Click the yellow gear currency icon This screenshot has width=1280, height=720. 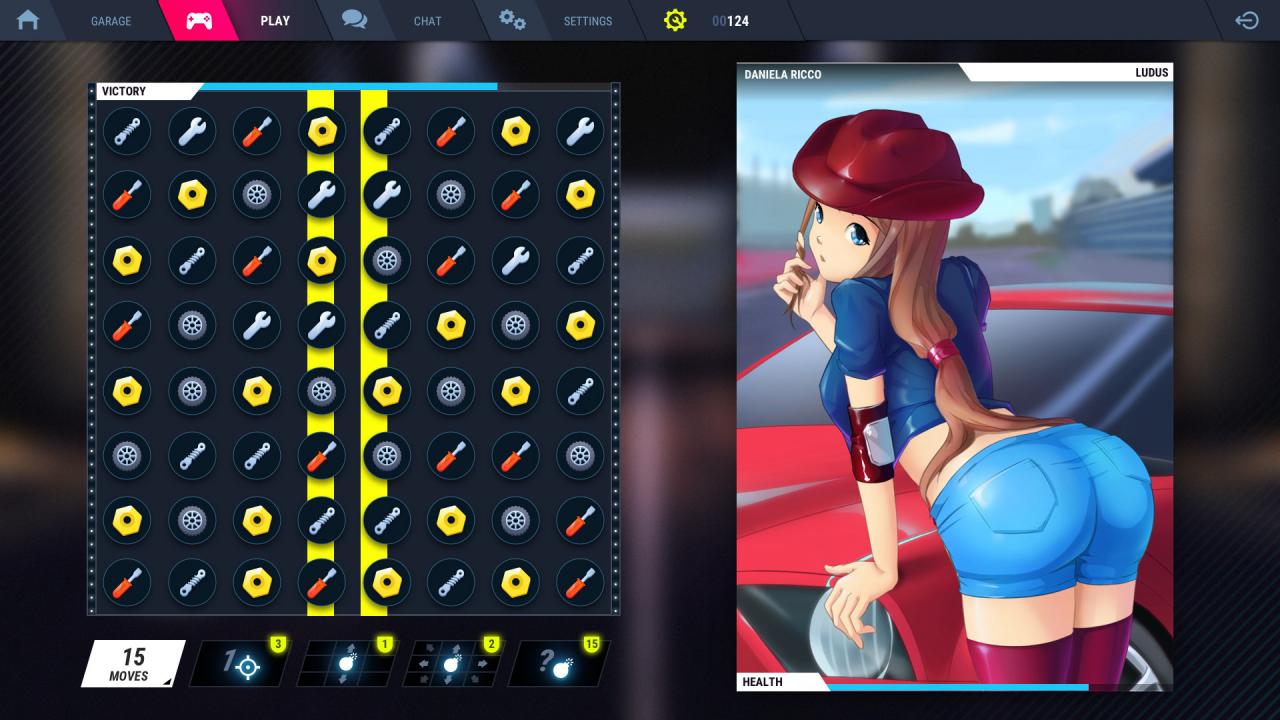675,20
